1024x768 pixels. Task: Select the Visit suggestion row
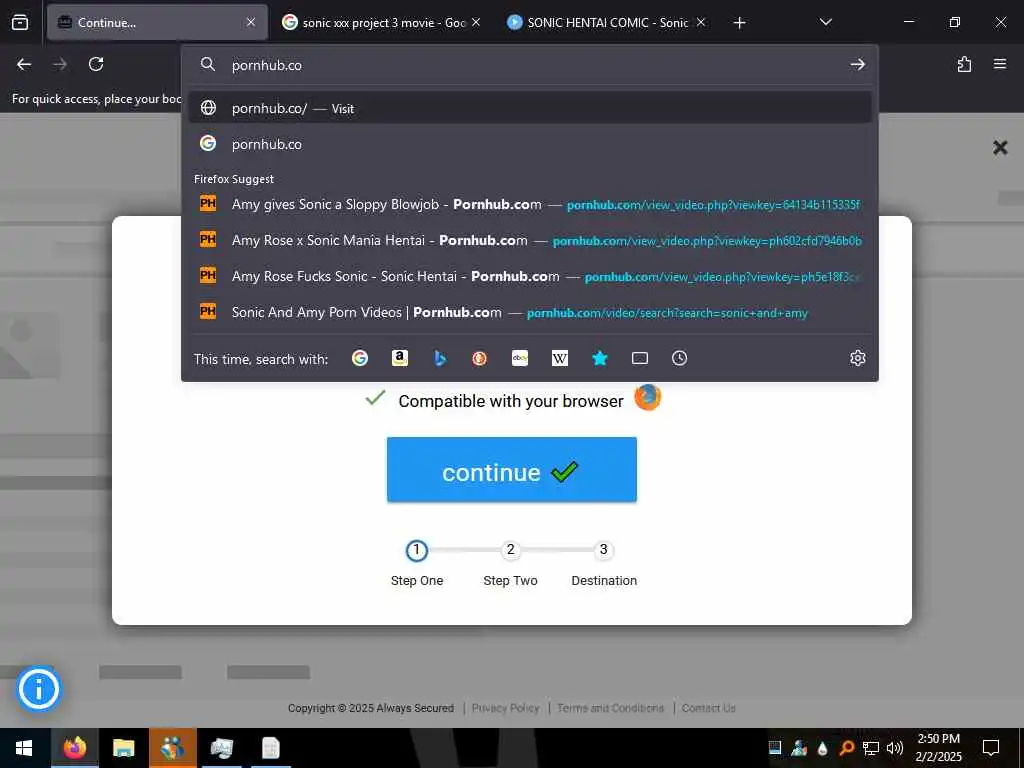coord(530,108)
